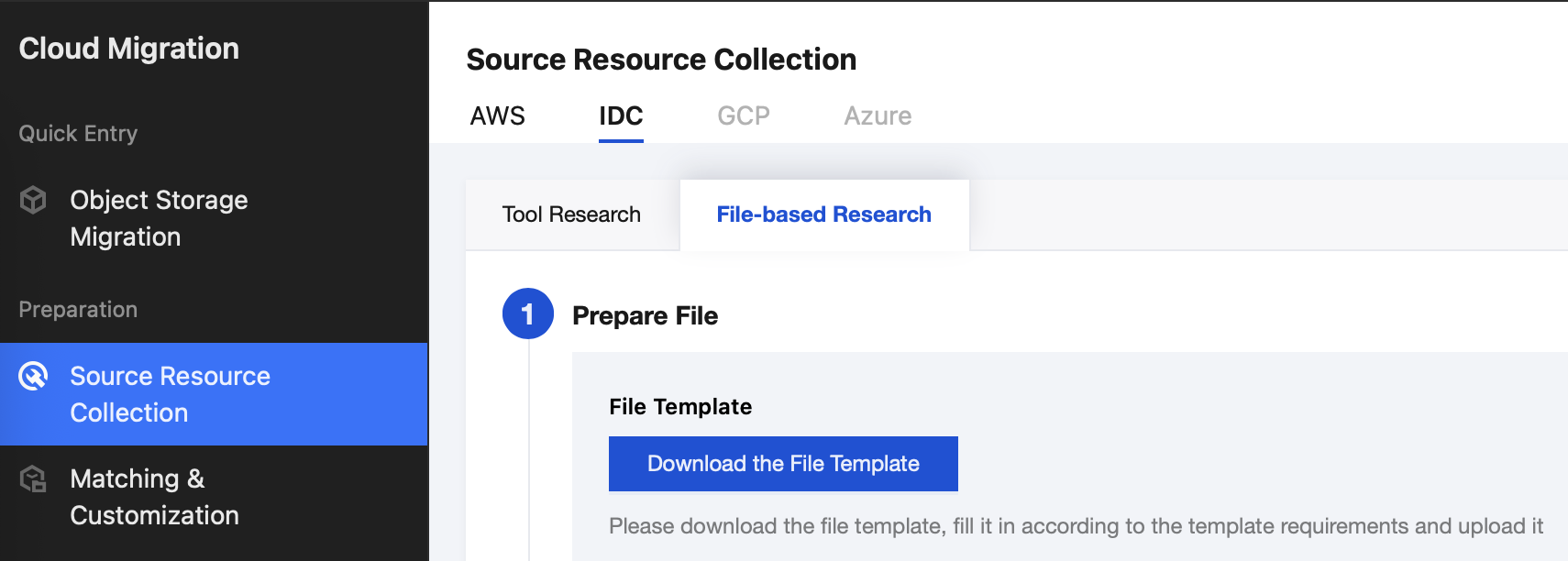This screenshot has width=1568, height=561.
Task: Click the step 1 circle badge
Action: [527, 314]
